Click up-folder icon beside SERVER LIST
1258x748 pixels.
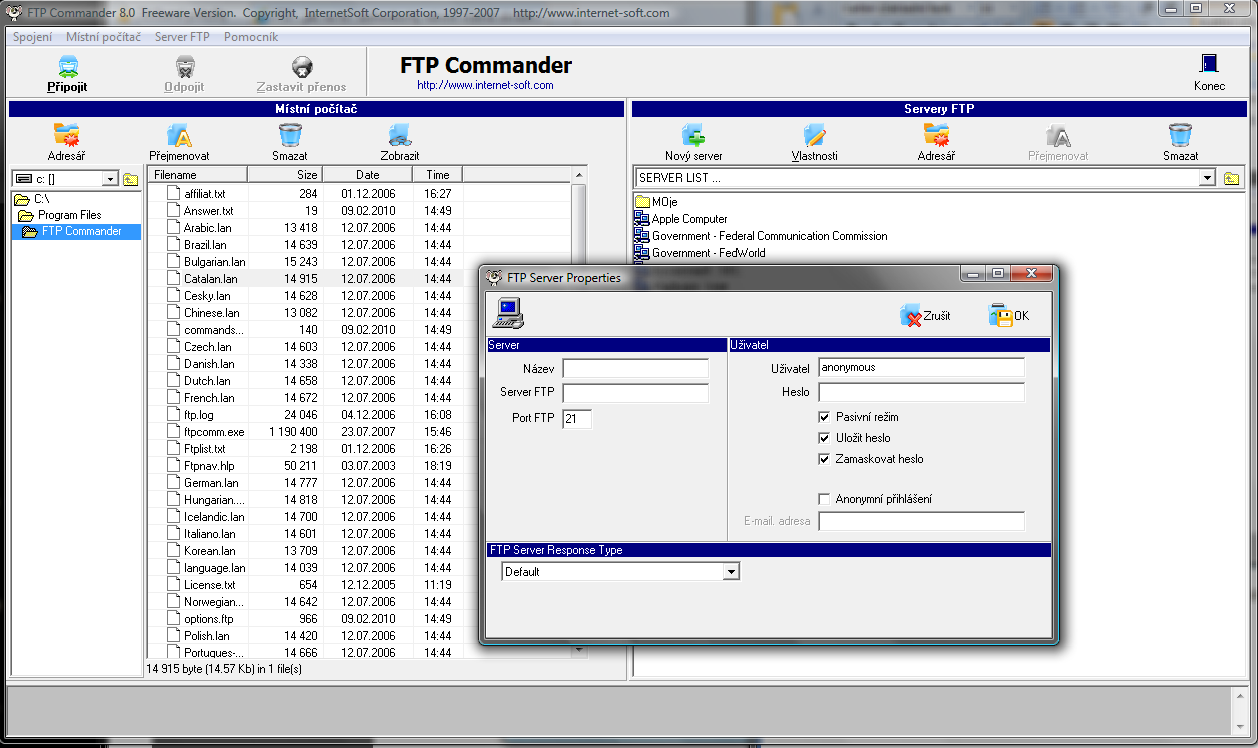tap(1231, 178)
